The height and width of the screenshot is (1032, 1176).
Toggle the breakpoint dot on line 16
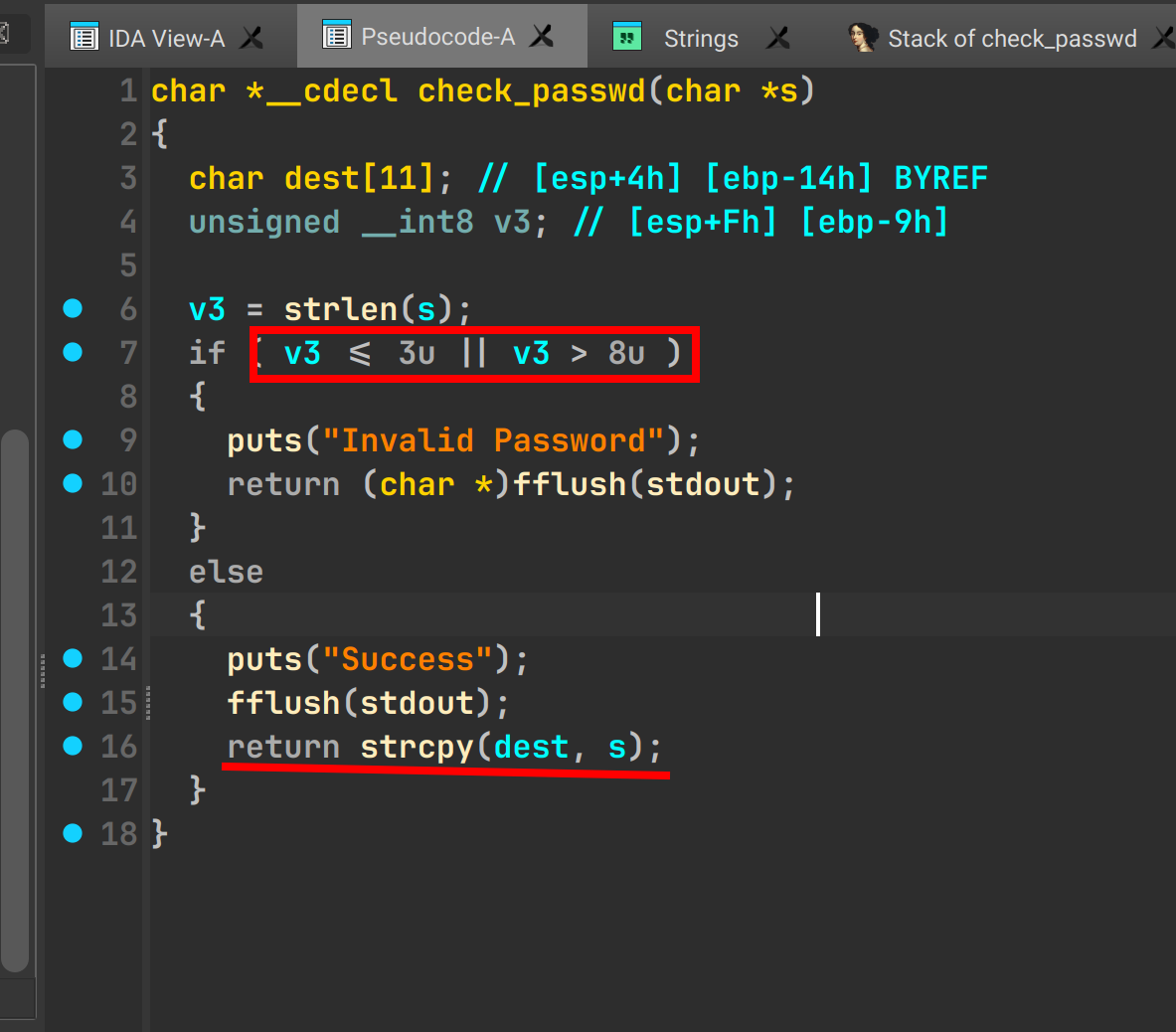tap(73, 746)
